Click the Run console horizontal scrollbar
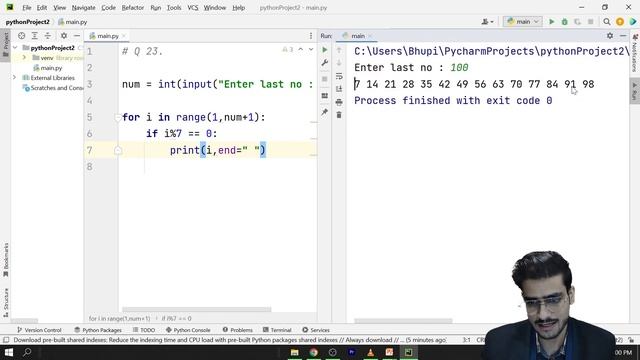Screen dimensions: 640x360 403,321
